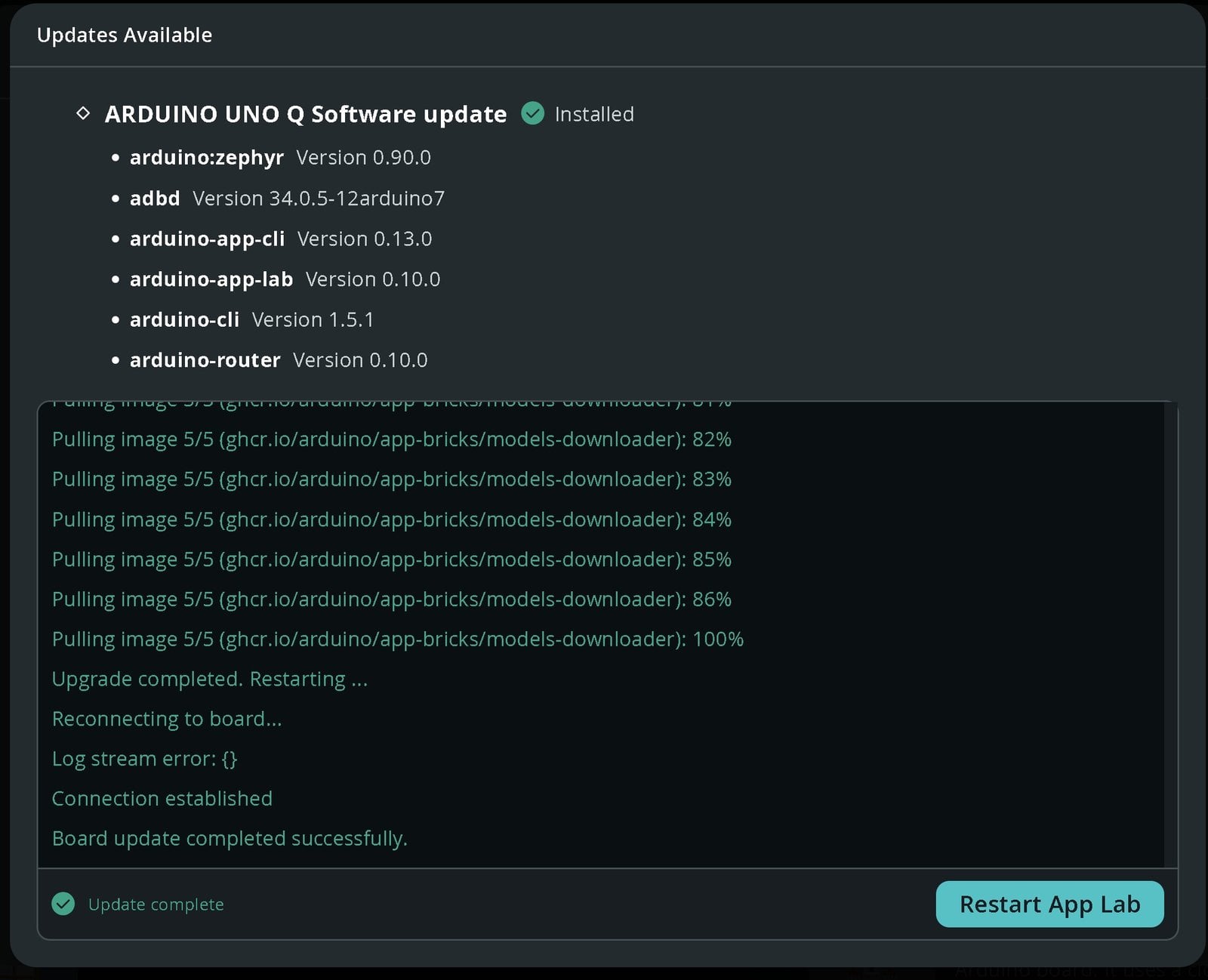Click the Upgrade completed. Restarting log line
This screenshot has width=1208, height=980.
click(x=210, y=680)
